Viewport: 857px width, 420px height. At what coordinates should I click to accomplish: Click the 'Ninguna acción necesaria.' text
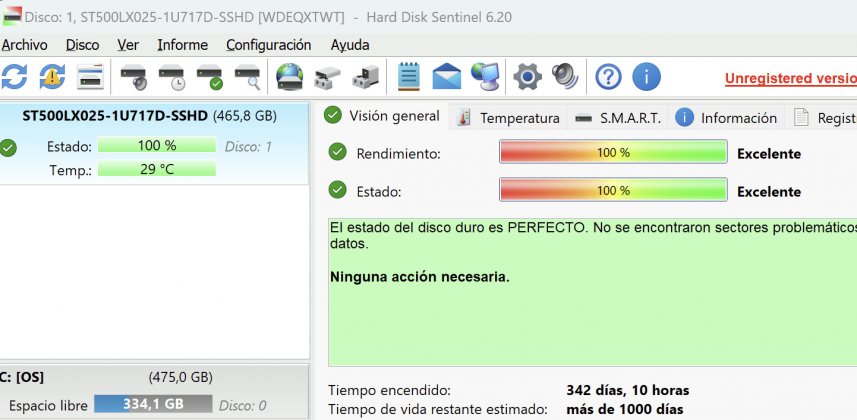[420, 277]
